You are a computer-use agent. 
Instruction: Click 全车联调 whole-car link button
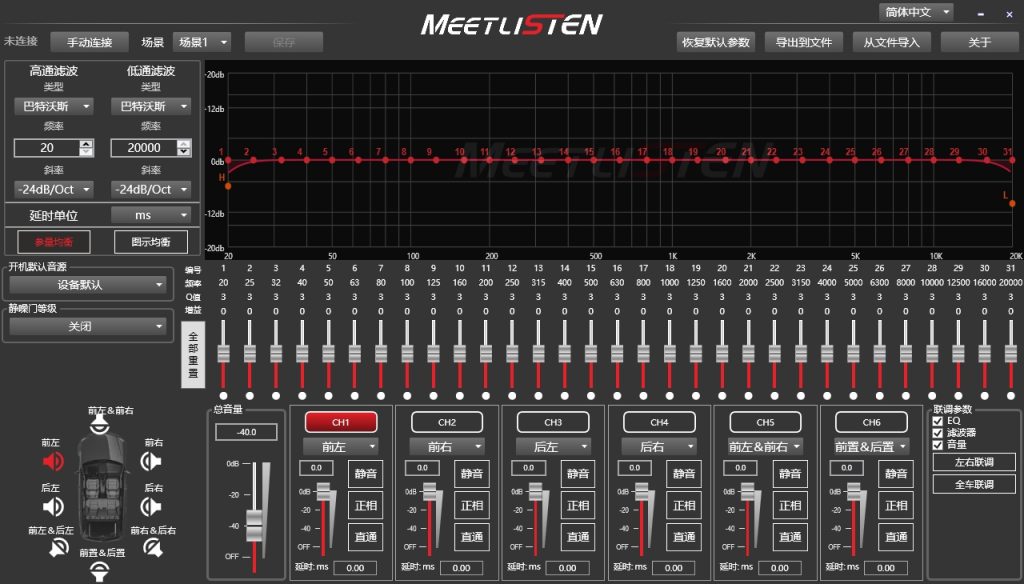[x=974, y=484]
